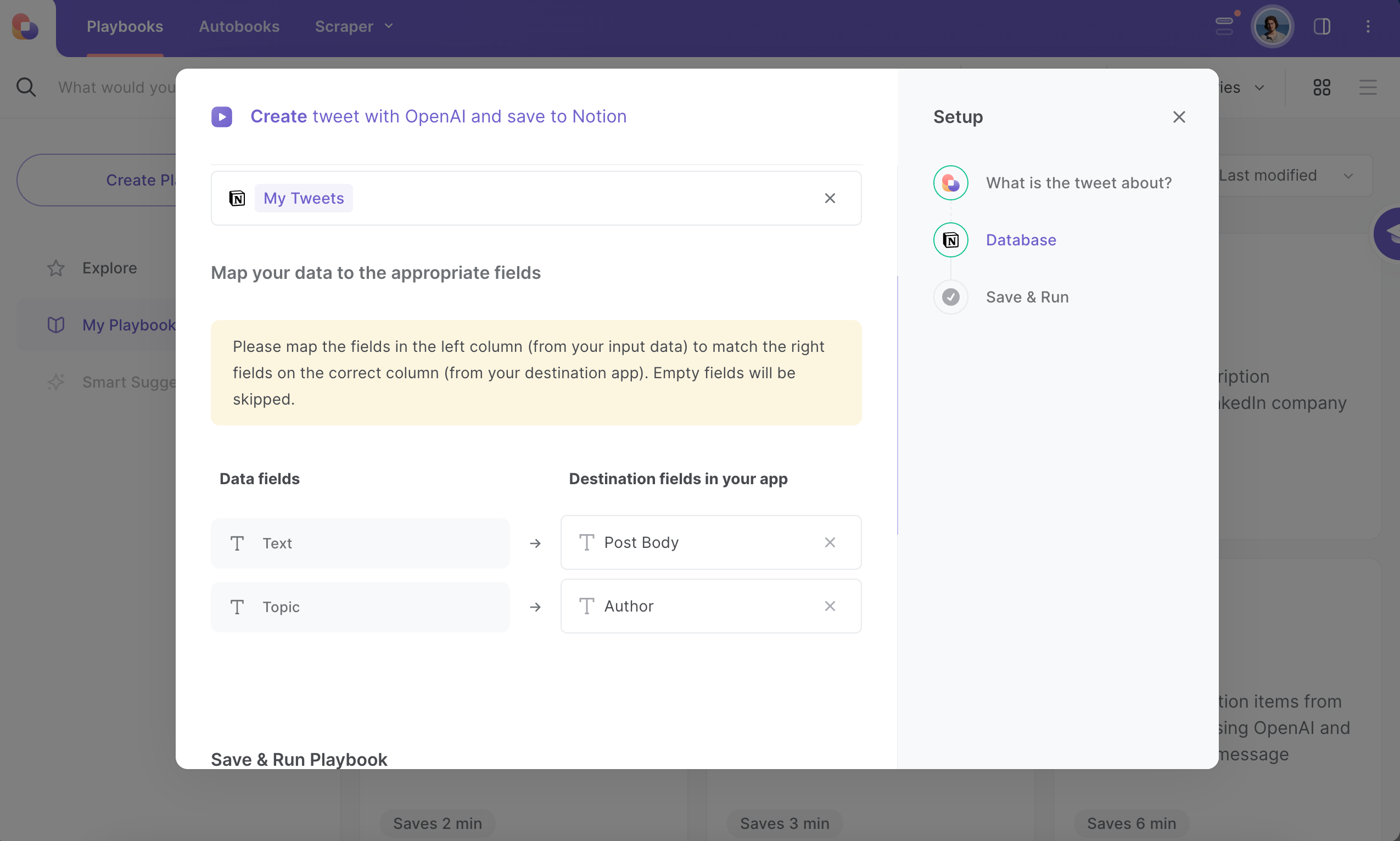Viewport: 1400px width, 841px height.
Task: Select the Topic data field
Action: (360, 607)
